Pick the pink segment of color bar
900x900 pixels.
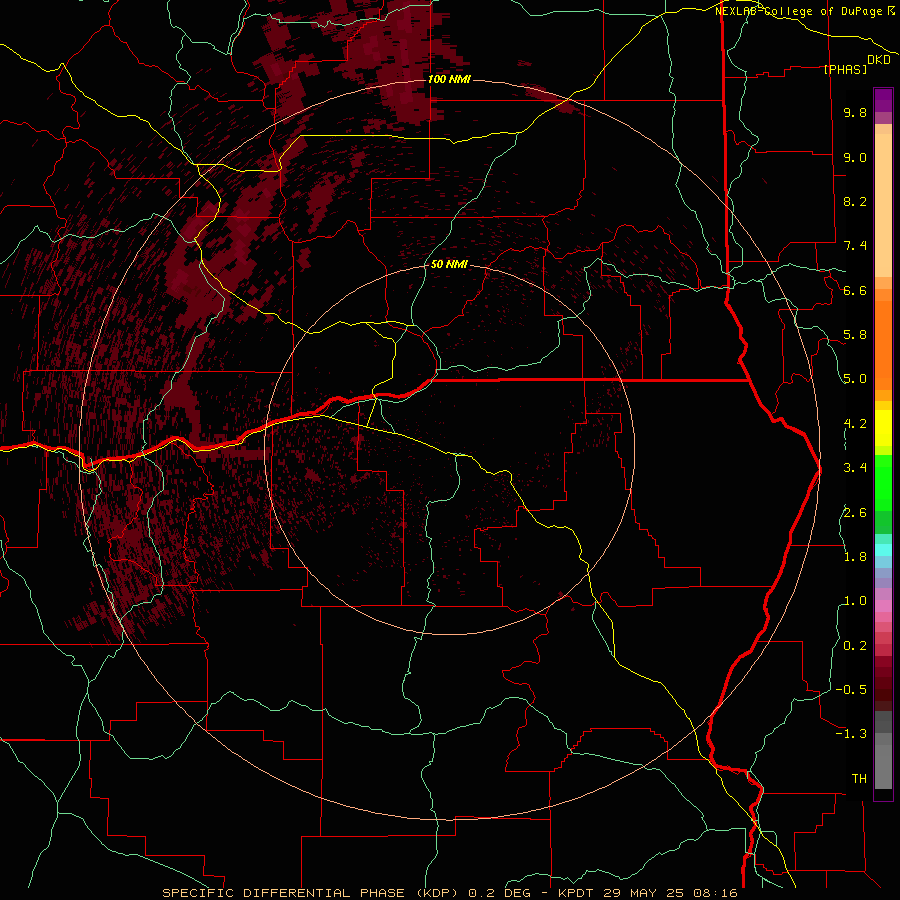click(x=883, y=607)
